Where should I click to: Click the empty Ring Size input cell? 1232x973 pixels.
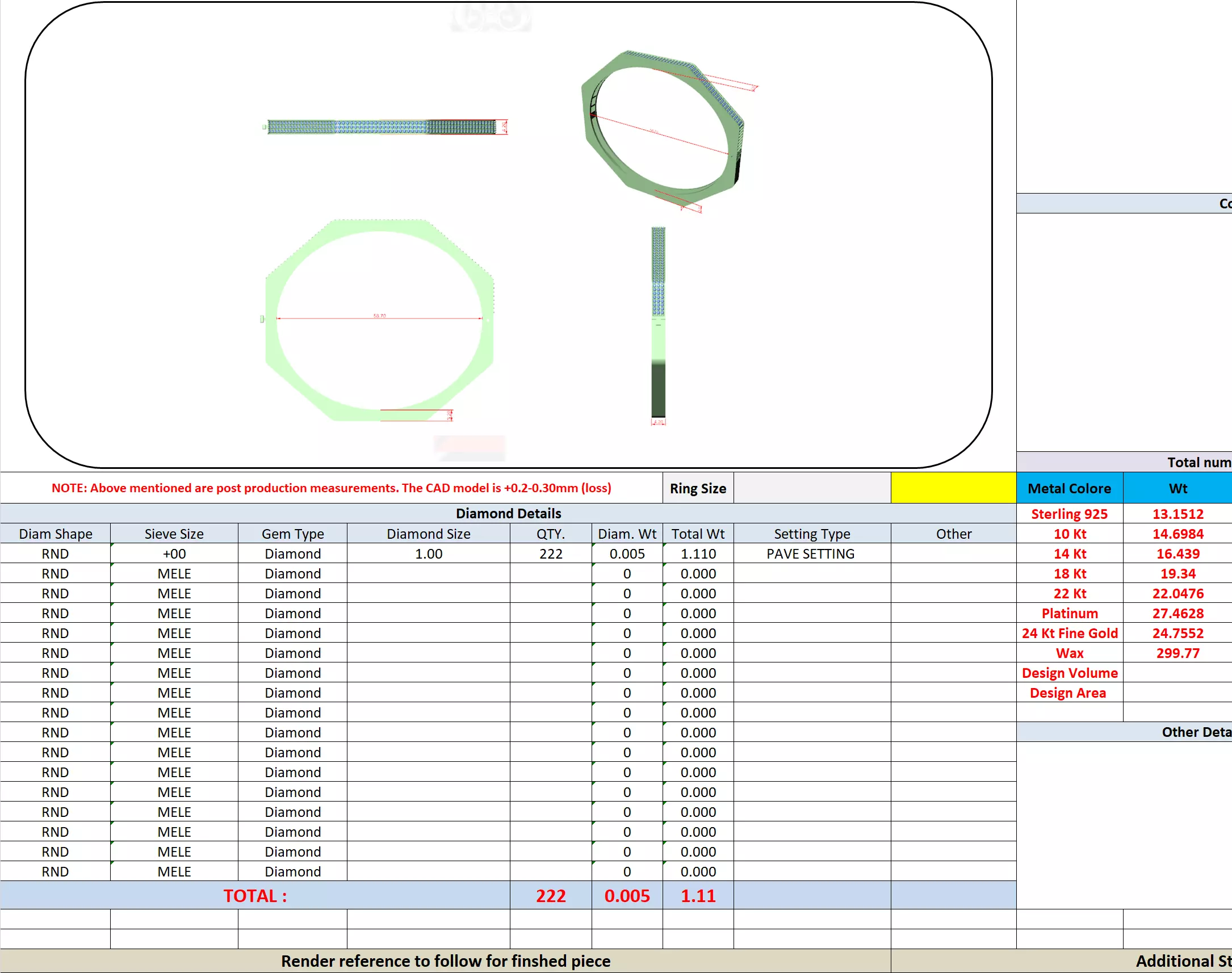tap(811, 488)
